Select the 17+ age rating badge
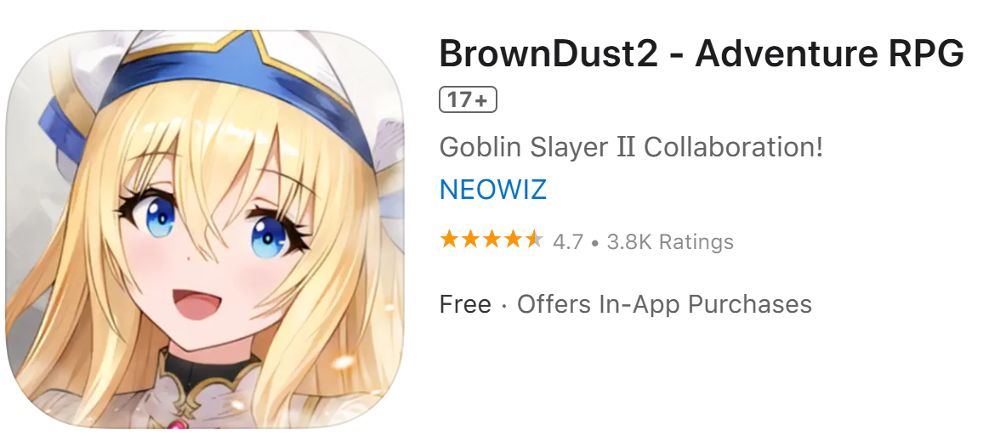 point(468,100)
